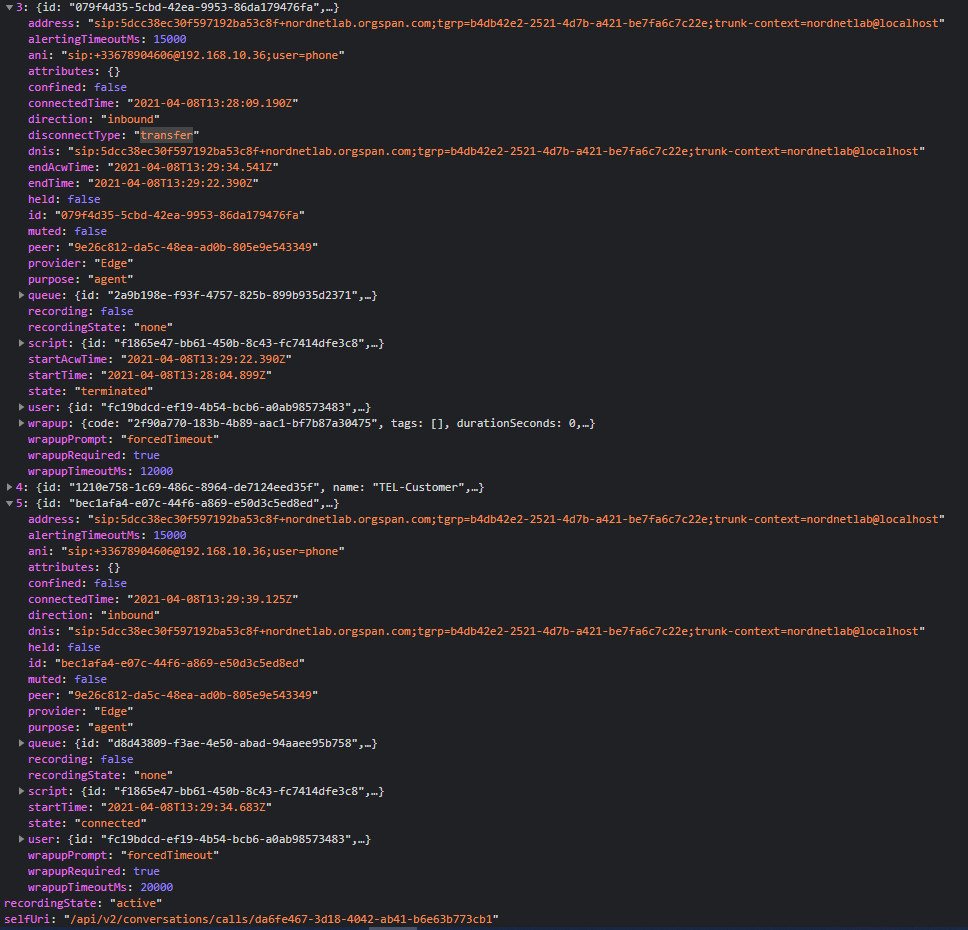The height and width of the screenshot is (930, 968).
Task: Collapse entry 5 via its disclosure triangle
Action: pyautogui.click(x=8, y=503)
